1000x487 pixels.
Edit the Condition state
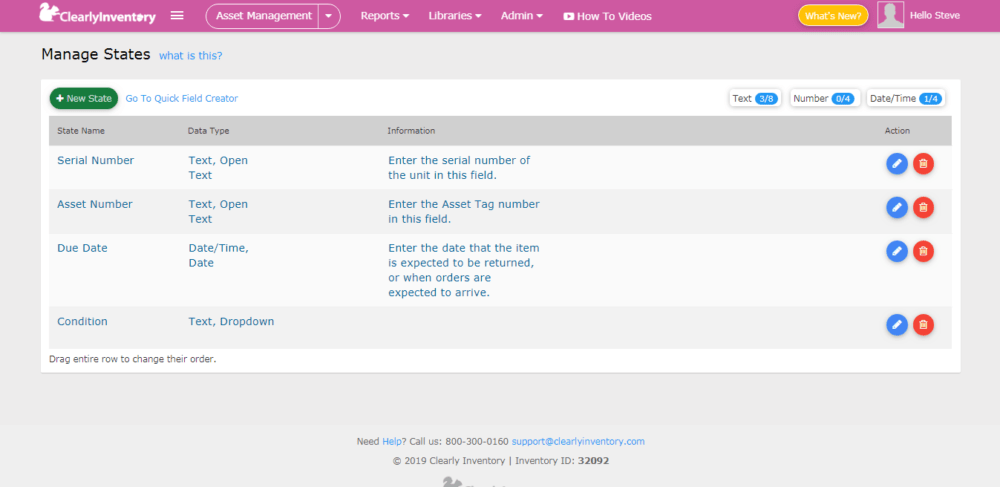(x=897, y=325)
